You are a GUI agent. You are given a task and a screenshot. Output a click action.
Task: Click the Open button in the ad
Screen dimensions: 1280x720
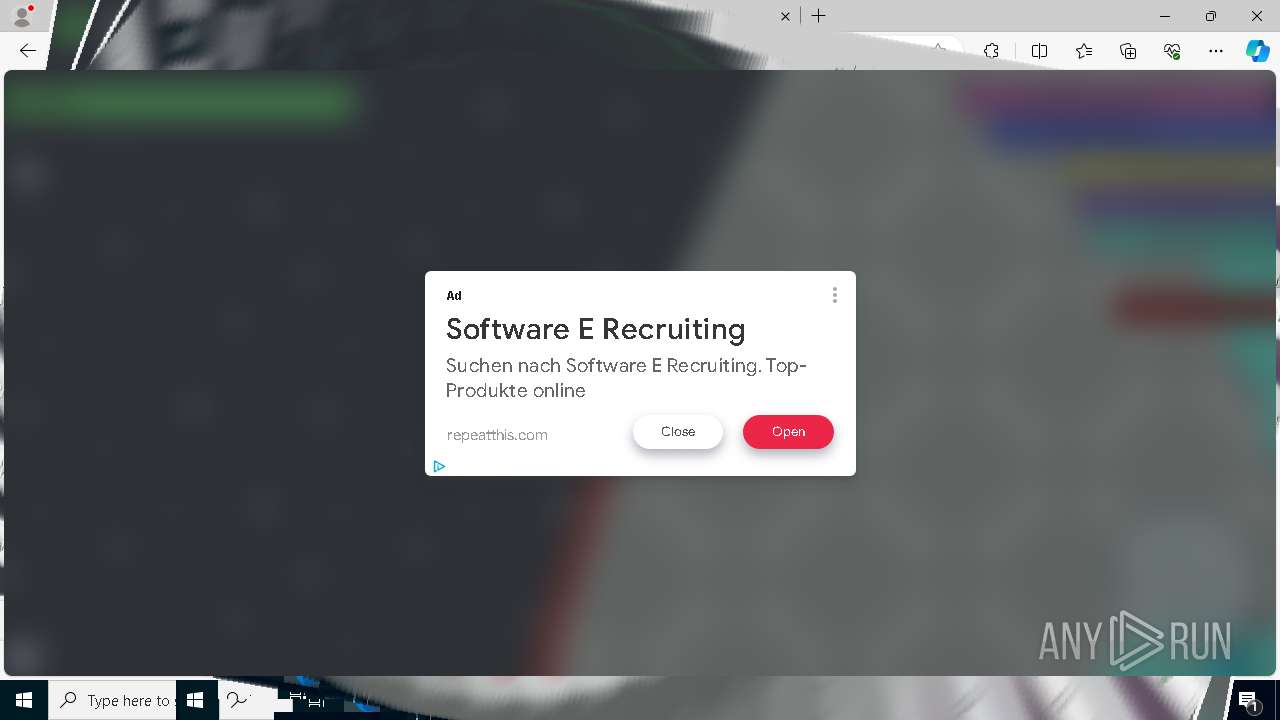coord(788,432)
